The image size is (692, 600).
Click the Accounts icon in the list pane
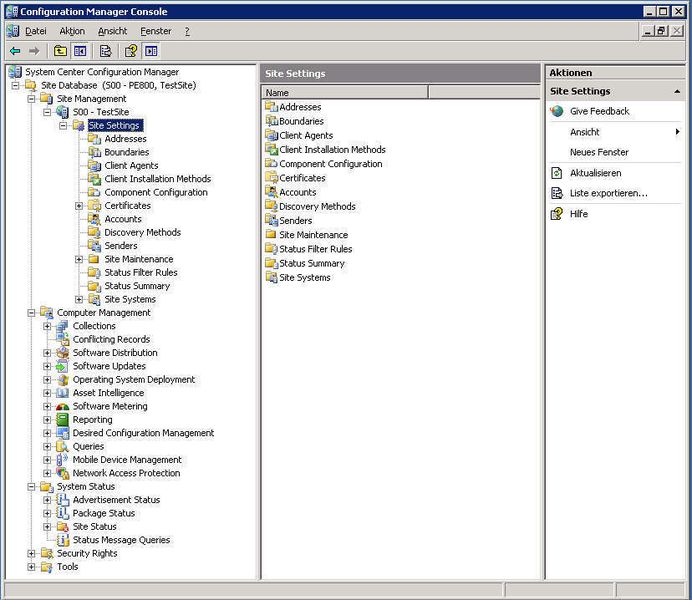(271, 191)
